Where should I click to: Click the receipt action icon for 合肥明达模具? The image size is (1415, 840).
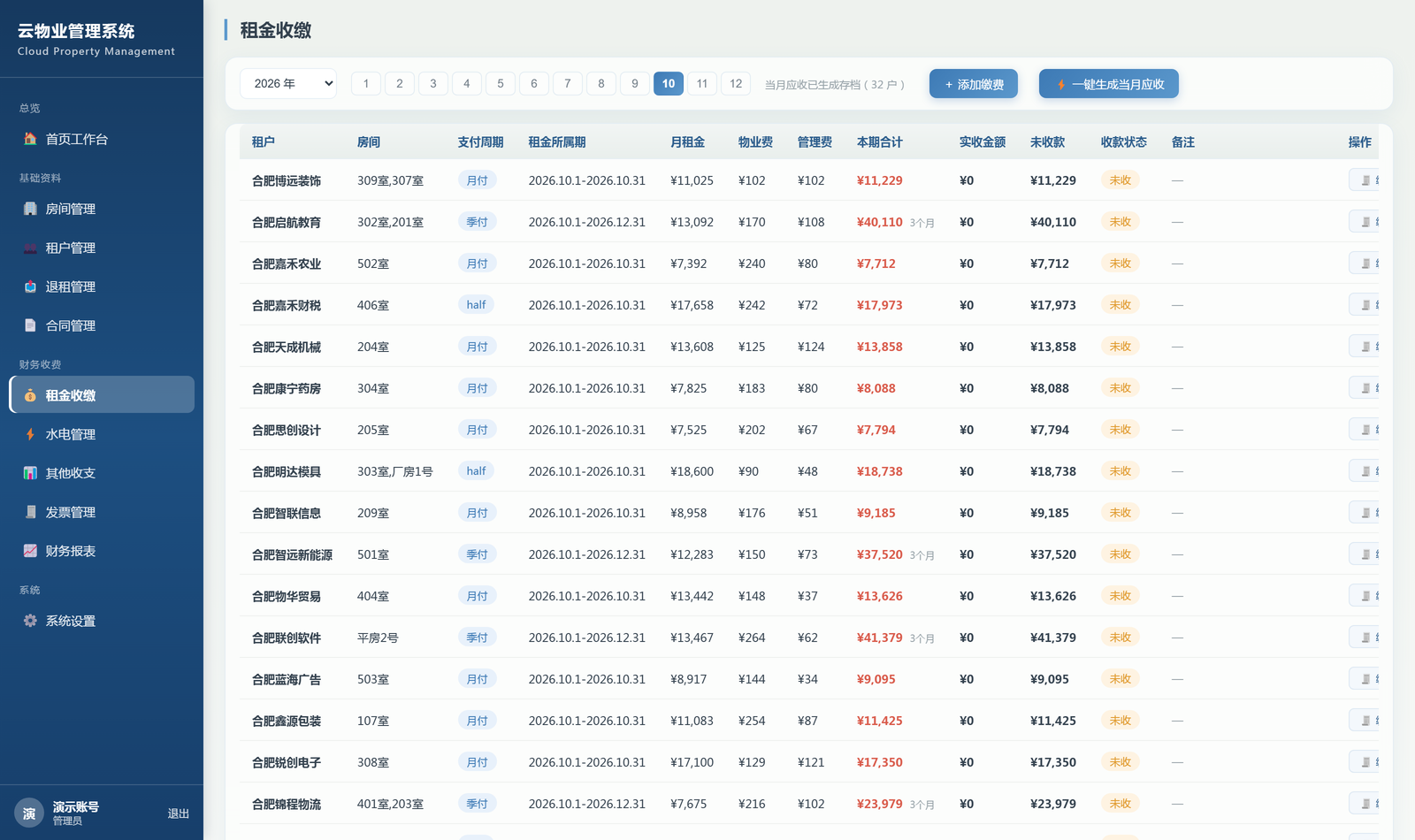click(1365, 471)
